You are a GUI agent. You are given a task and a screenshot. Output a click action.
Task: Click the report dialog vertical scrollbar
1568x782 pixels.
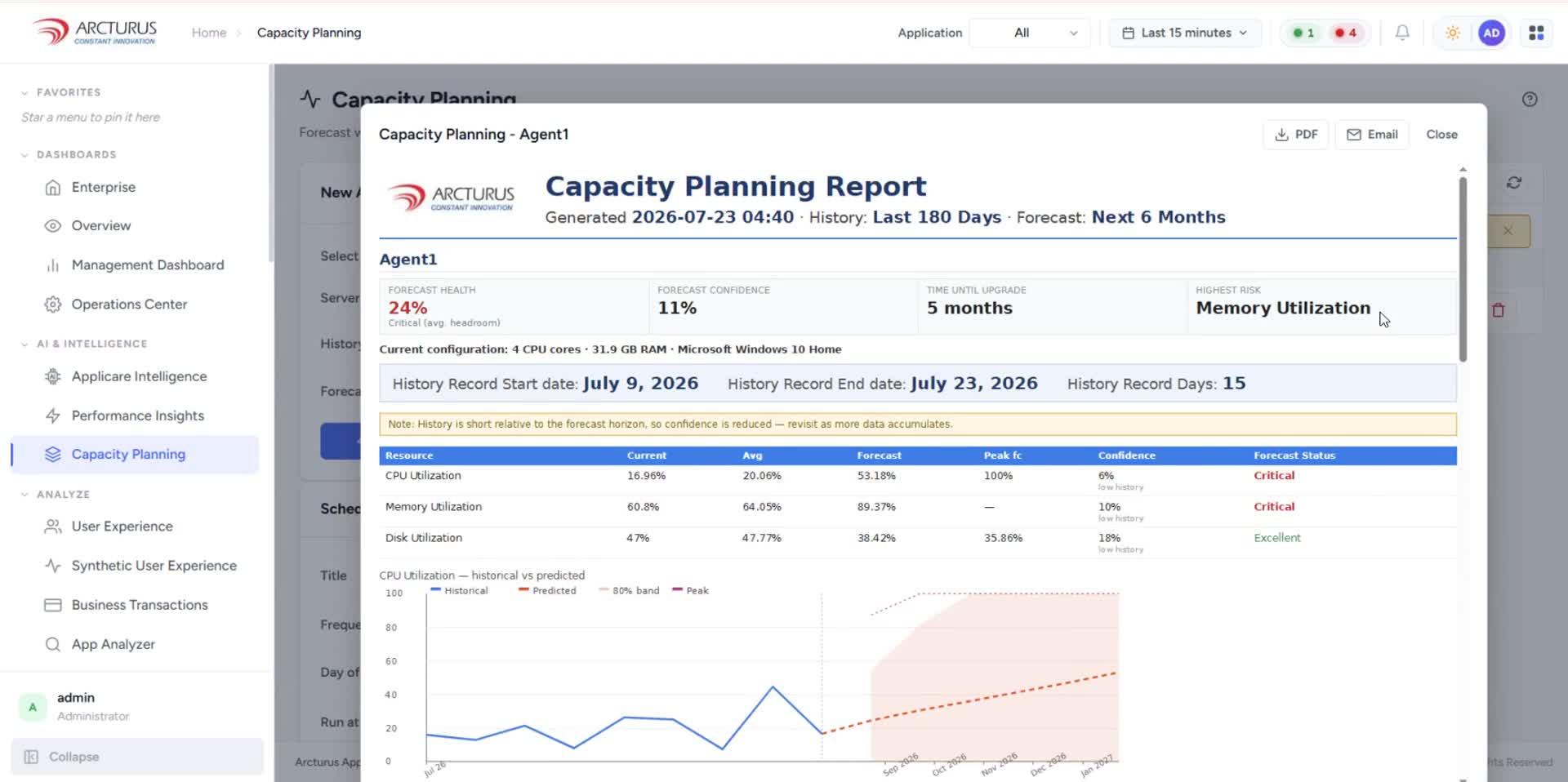point(1463,269)
